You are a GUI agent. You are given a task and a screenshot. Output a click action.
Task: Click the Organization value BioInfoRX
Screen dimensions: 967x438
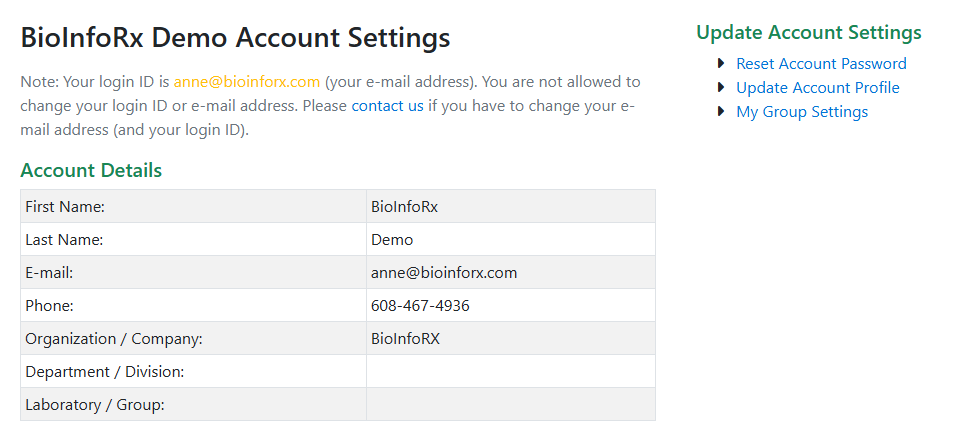tap(405, 339)
